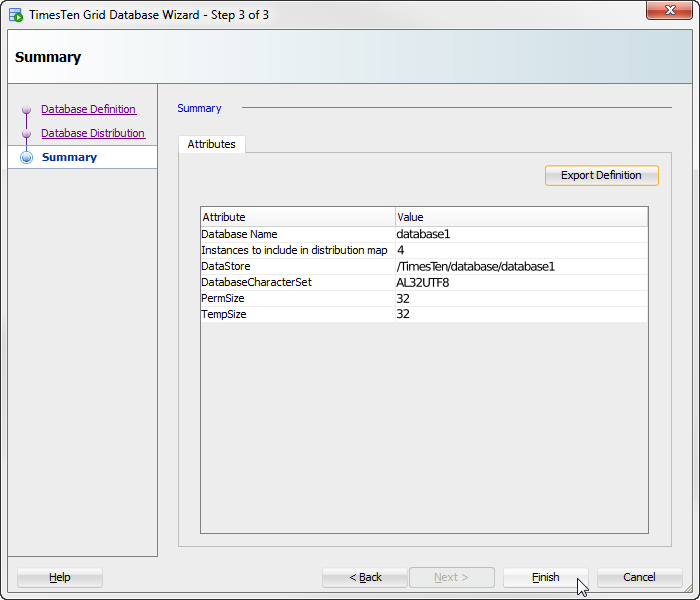Click the wizard title bar icon

16,15
